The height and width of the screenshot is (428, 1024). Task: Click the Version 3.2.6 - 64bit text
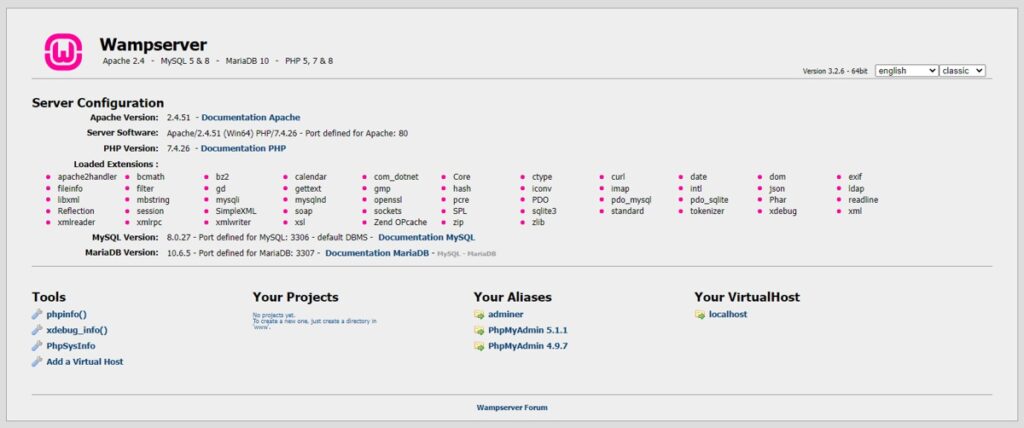(x=835, y=71)
